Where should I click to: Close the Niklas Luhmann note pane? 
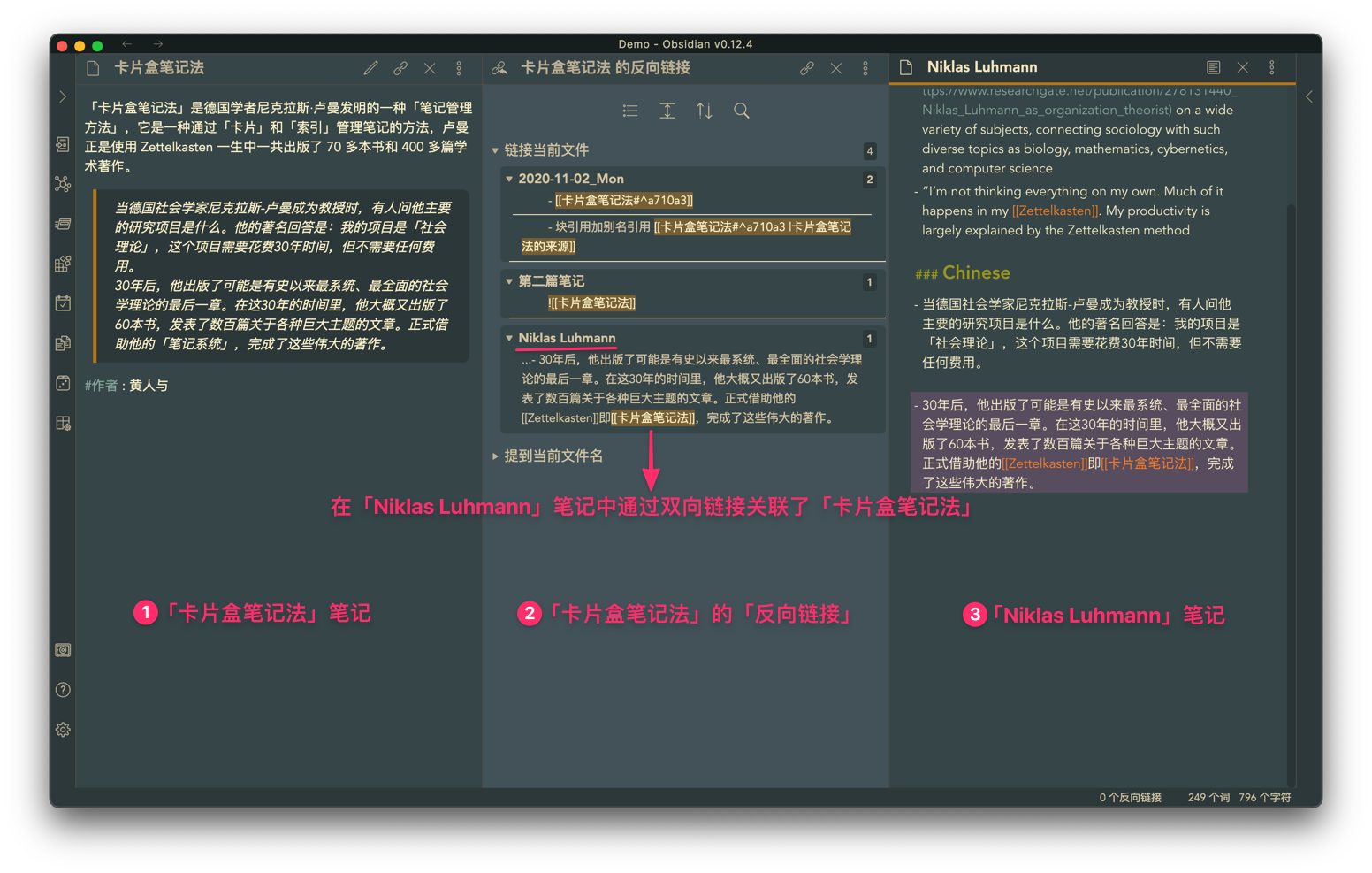point(1243,67)
